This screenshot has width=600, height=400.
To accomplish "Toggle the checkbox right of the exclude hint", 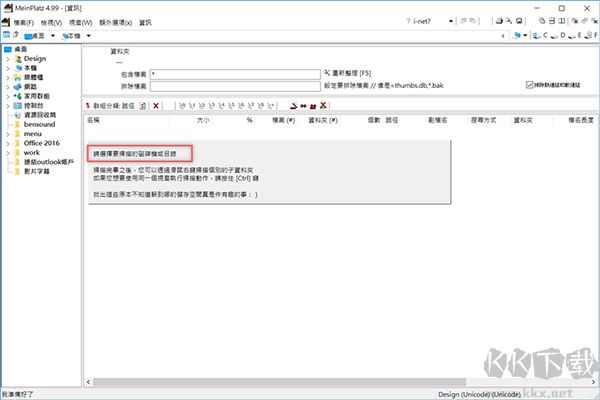I will pyautogui.click(x=530, y=85).
